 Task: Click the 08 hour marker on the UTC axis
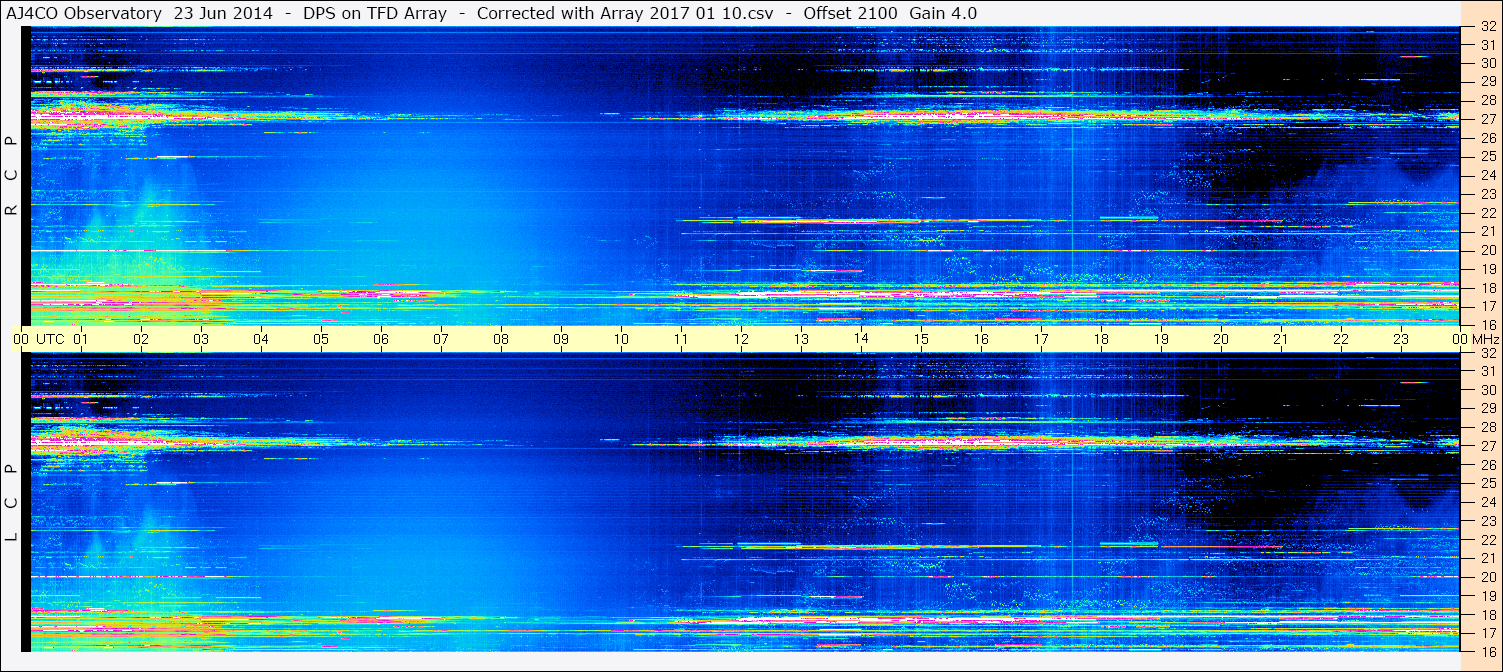[x=501, y=339]
